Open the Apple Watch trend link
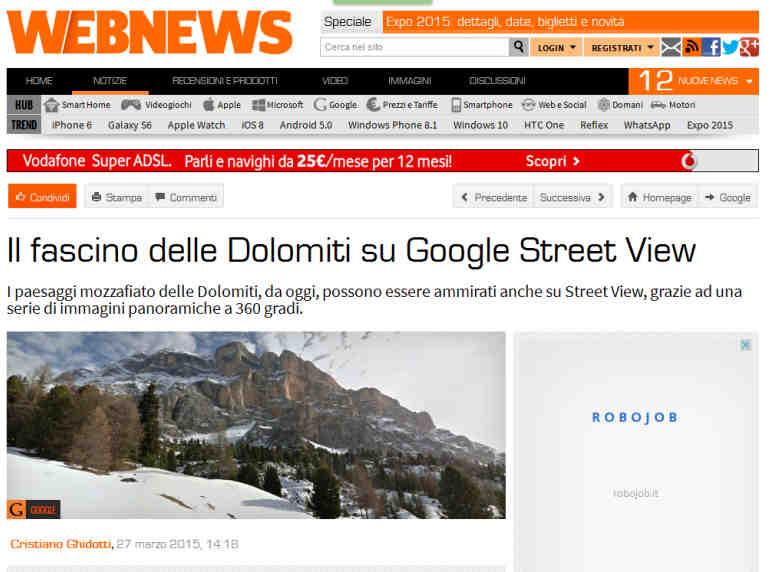The width and height of the screenshot is (780, 572). coord(196,125)
